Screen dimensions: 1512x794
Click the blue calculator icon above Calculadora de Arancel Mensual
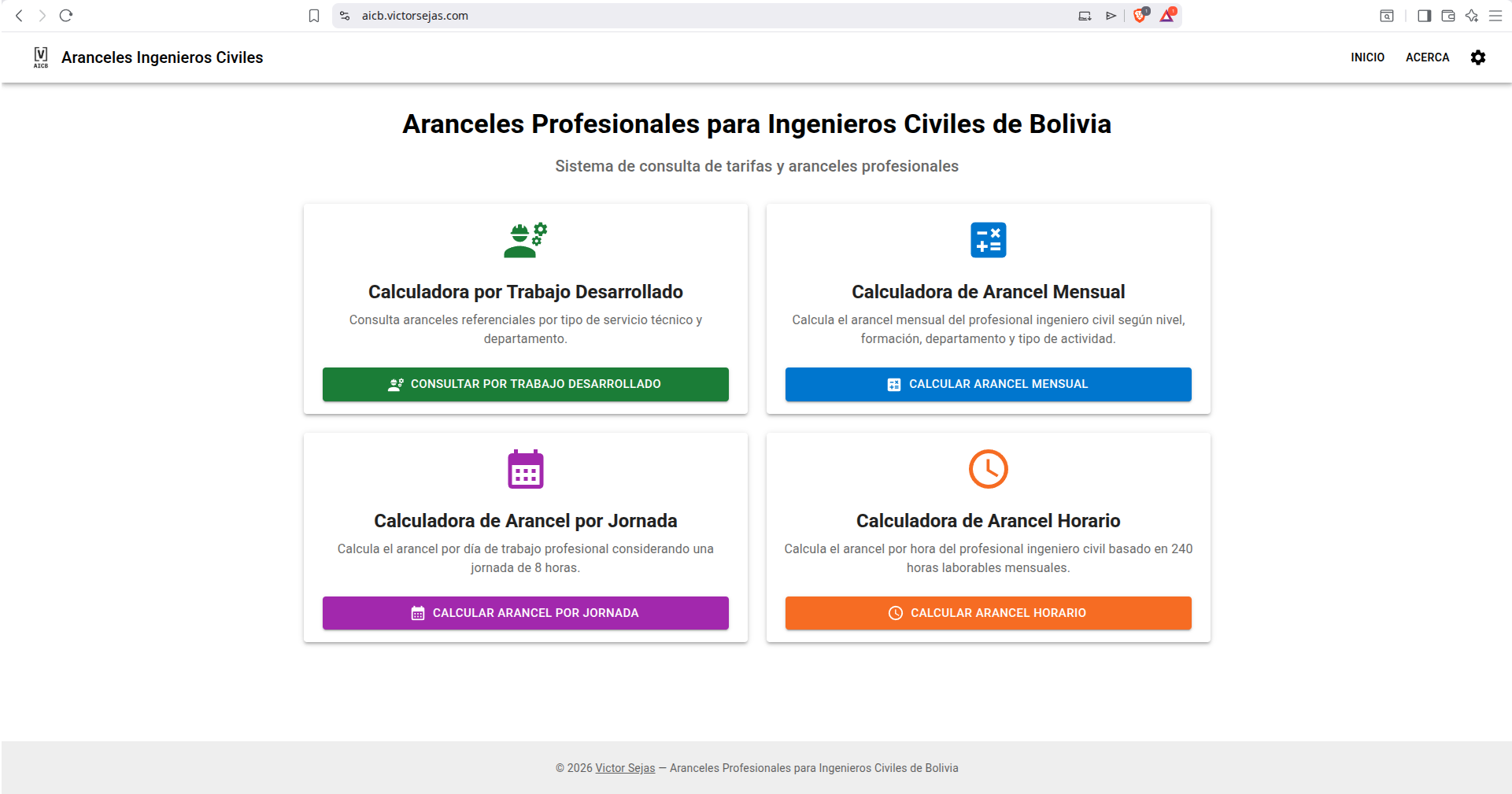coord(988,239)
